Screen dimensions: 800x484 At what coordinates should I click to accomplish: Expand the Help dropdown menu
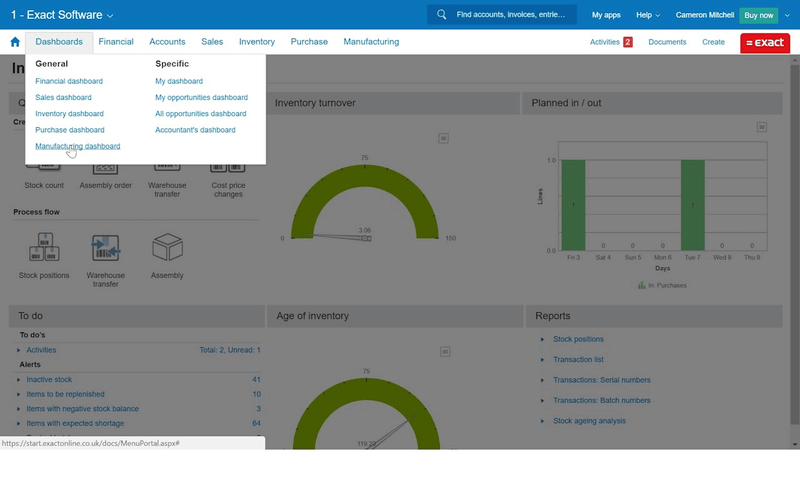tap(649, 15)
